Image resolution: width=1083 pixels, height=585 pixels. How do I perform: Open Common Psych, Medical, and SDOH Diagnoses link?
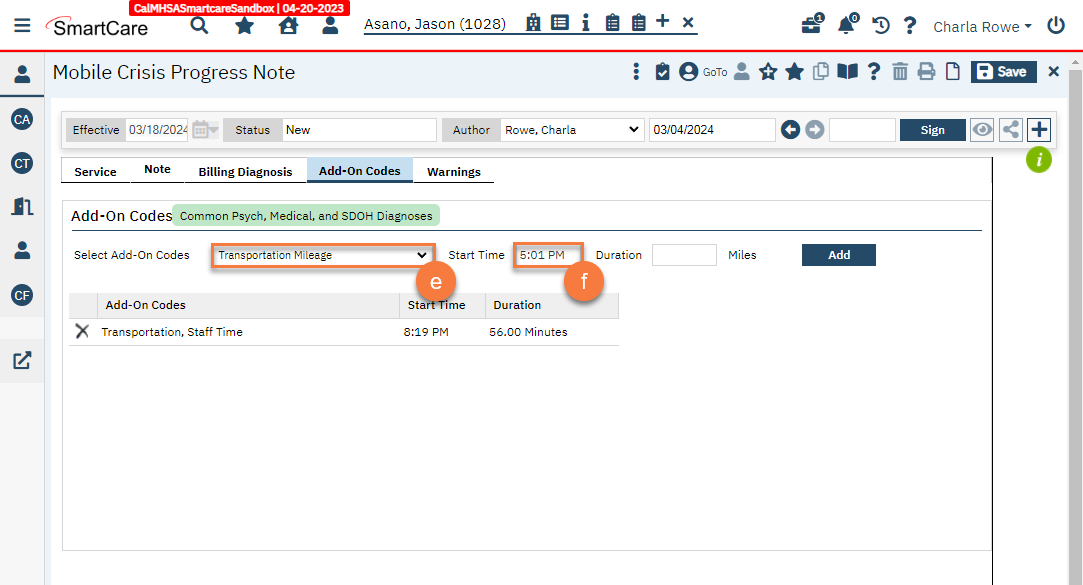coord(306,216)
